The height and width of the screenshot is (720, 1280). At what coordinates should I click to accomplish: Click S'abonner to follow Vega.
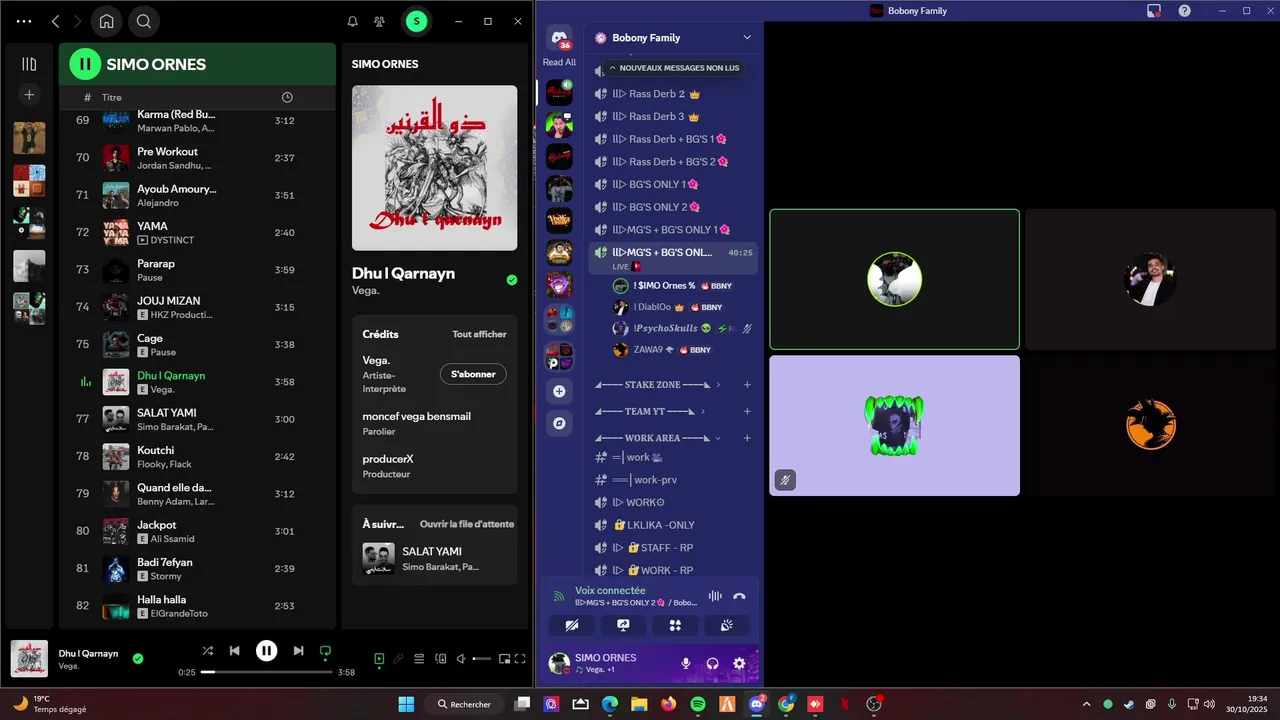[473, 374]
